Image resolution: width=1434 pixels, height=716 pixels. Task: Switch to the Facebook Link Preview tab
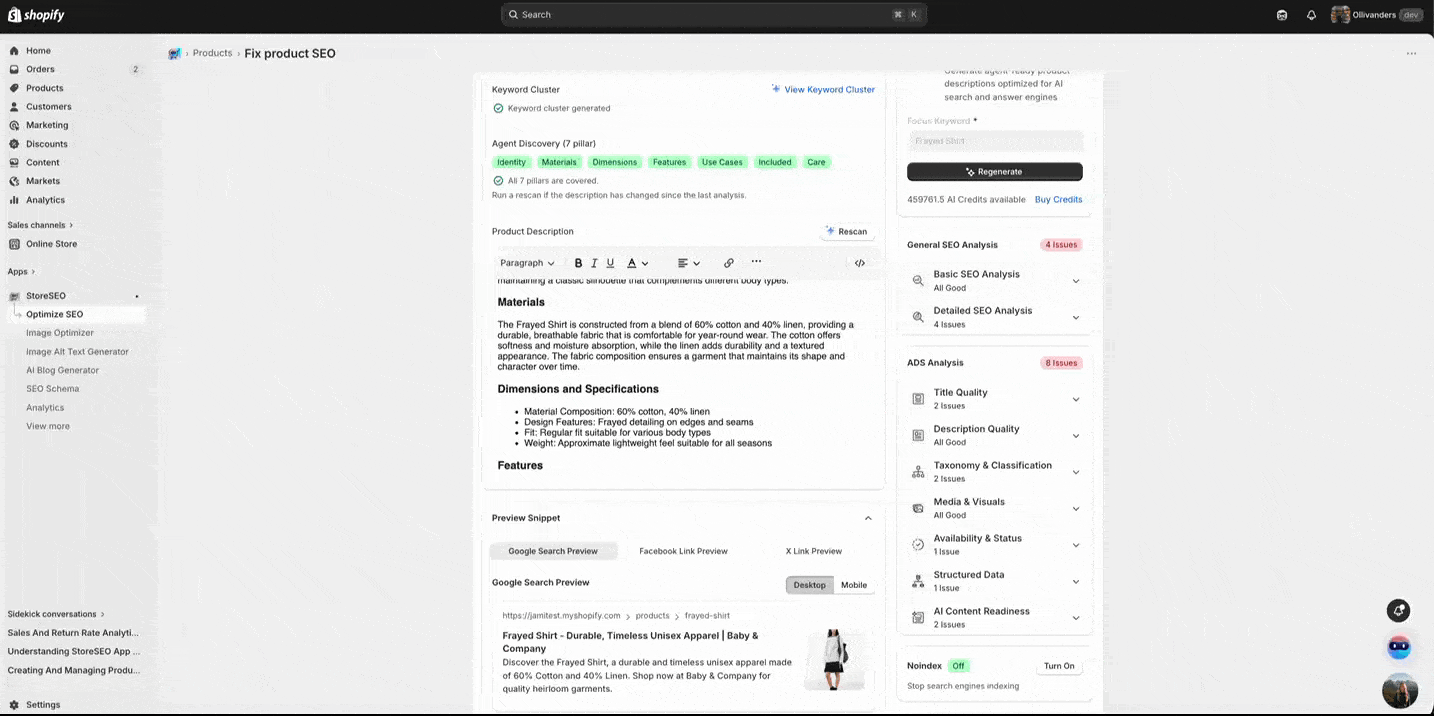(x=682, y=551)
